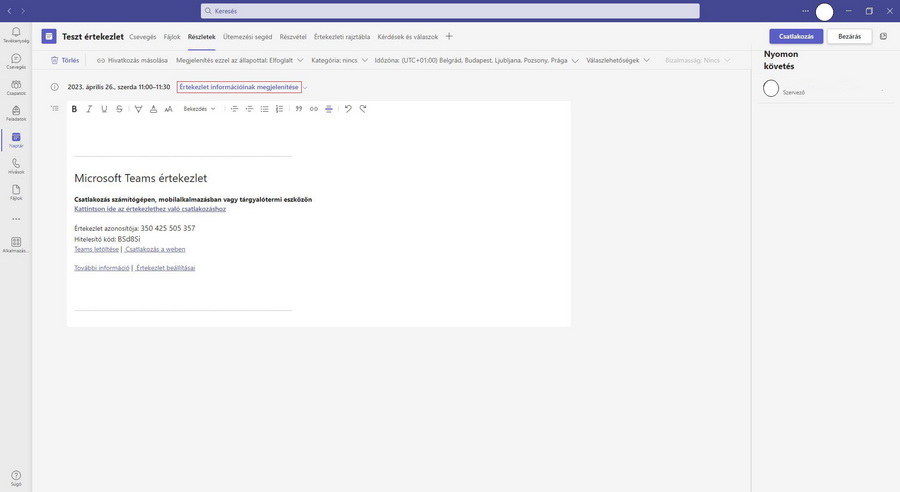Open the profile avatar menu
Viewport: 900px width, 492px height.
click(x=824, y=11)
